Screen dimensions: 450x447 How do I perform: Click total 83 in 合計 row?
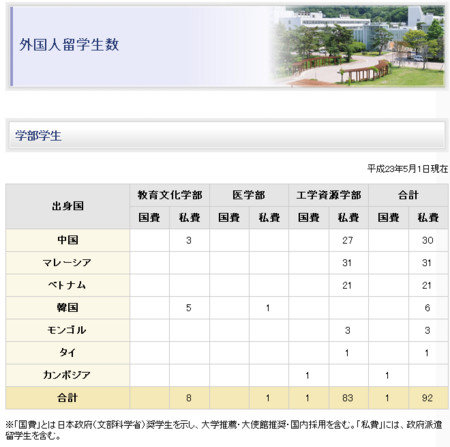point(348,398)
